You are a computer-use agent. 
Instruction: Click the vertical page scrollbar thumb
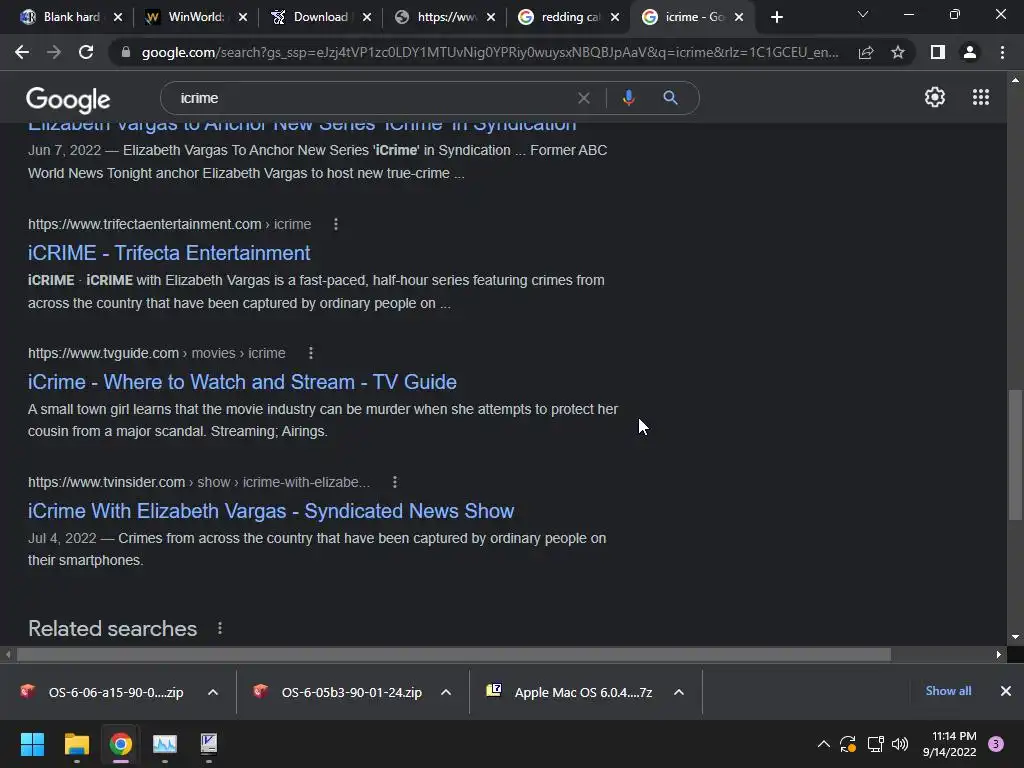click(1015, 455)
